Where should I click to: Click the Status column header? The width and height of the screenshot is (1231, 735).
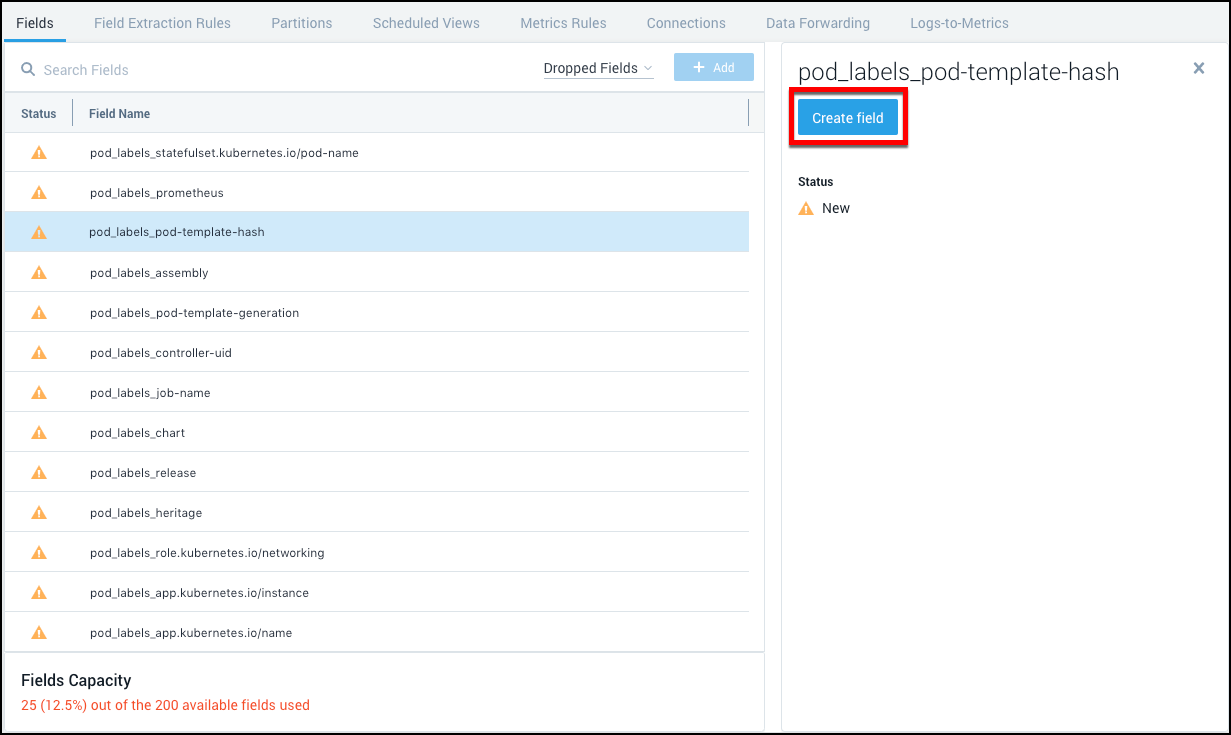click(x=39, y=114)
